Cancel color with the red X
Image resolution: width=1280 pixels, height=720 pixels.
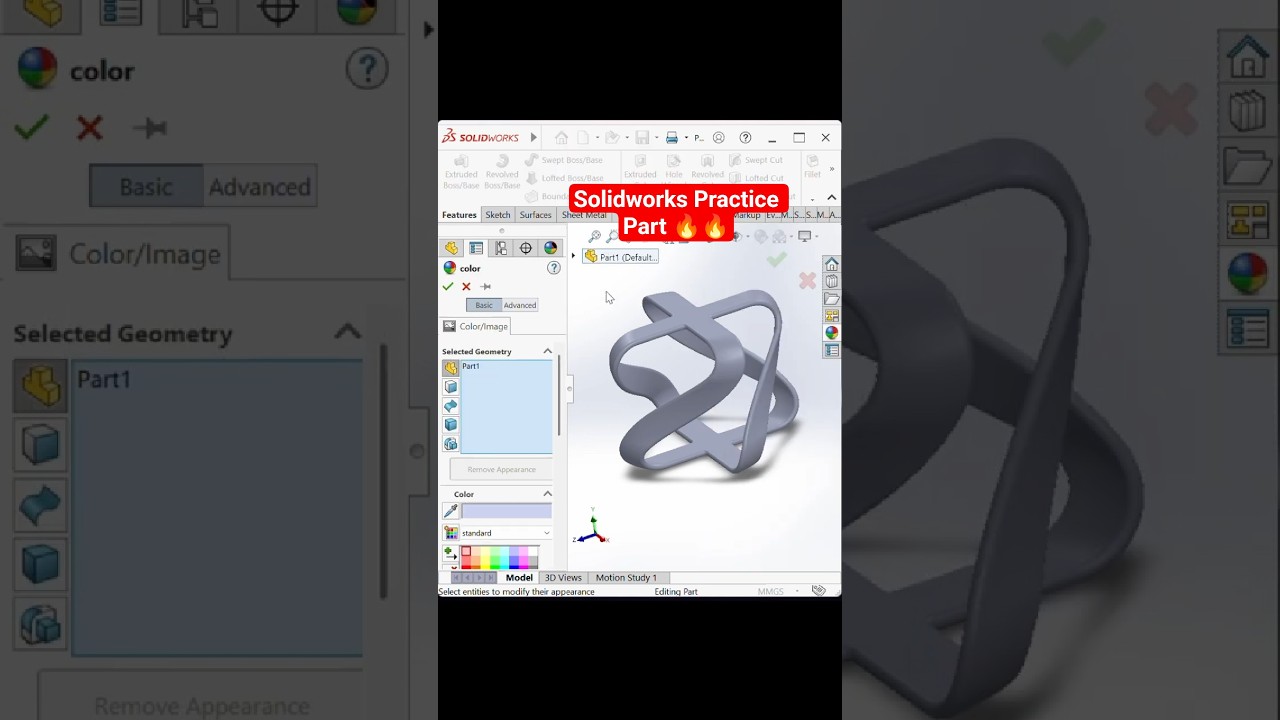pyautogui.click(x=466, y=287)
